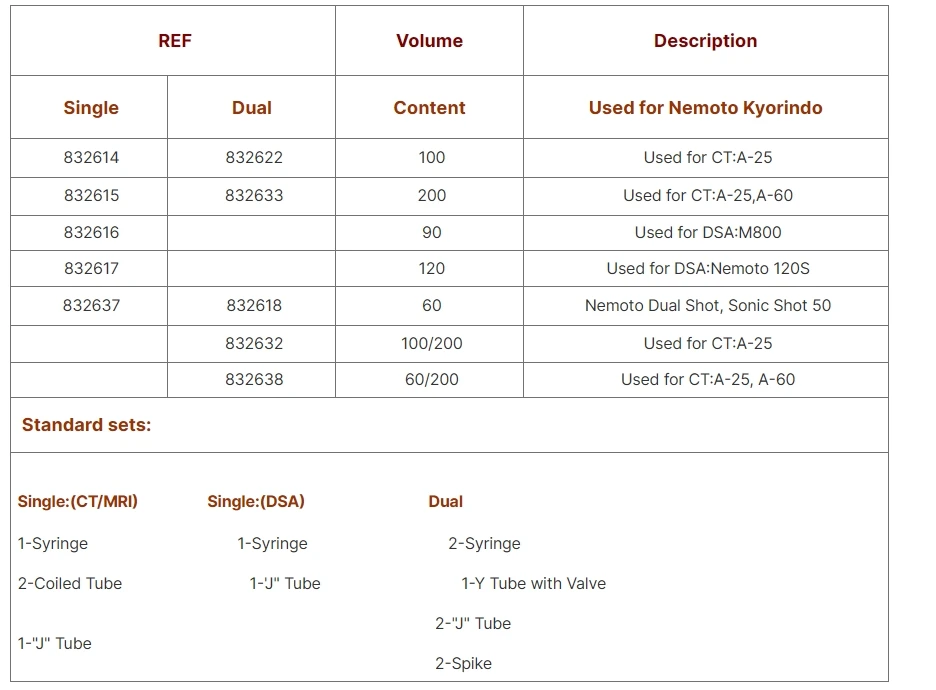
Task: Click the REF column header
Action: (174, 41)
